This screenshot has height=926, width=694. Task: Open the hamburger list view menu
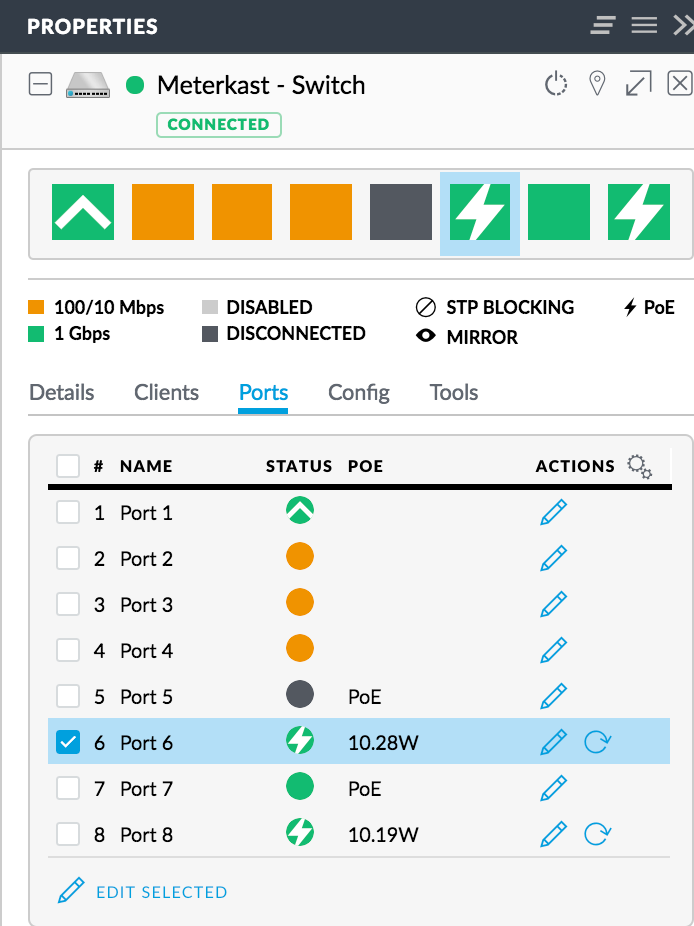(644, 25)
